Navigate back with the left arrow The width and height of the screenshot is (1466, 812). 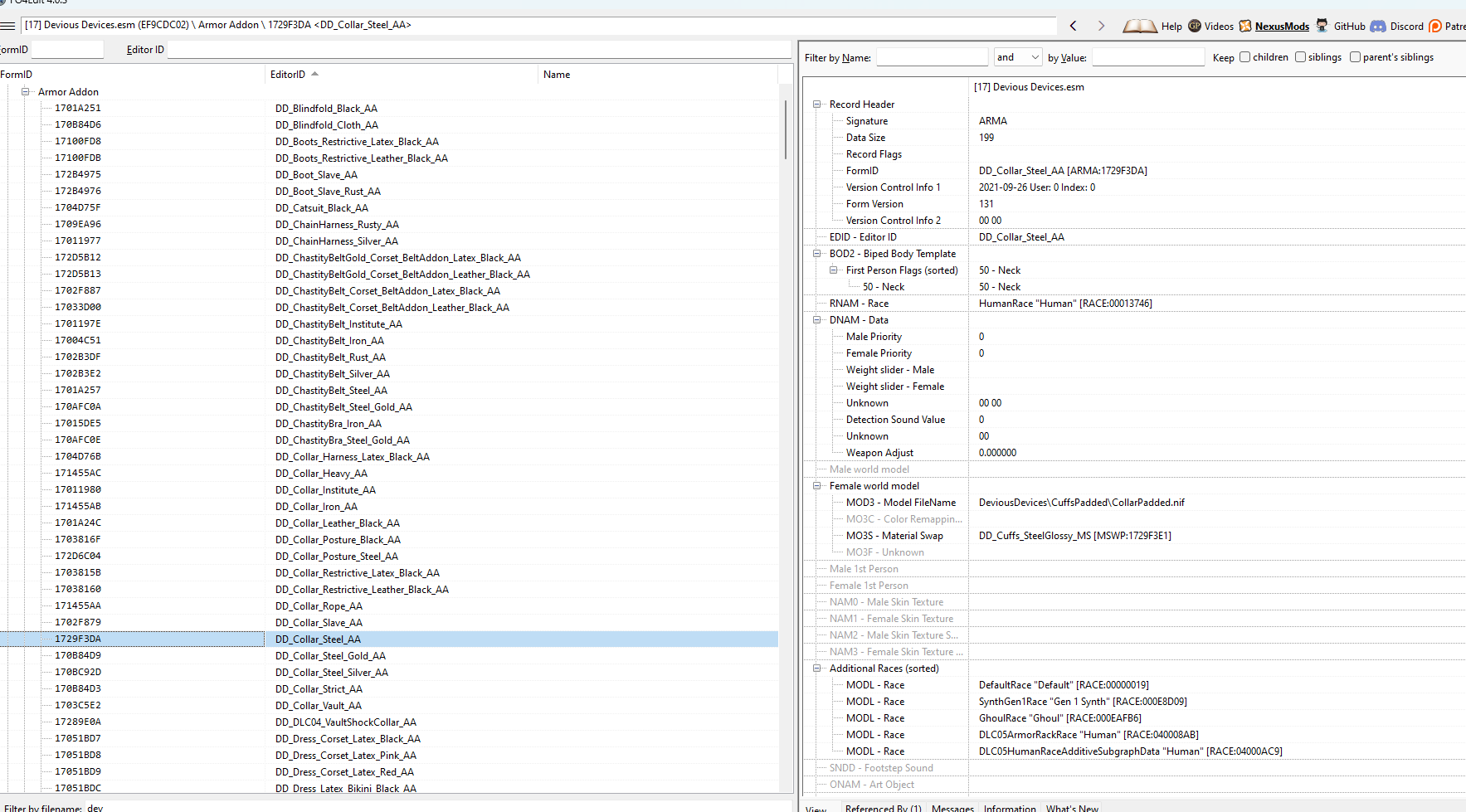[x=1073, y=26]
